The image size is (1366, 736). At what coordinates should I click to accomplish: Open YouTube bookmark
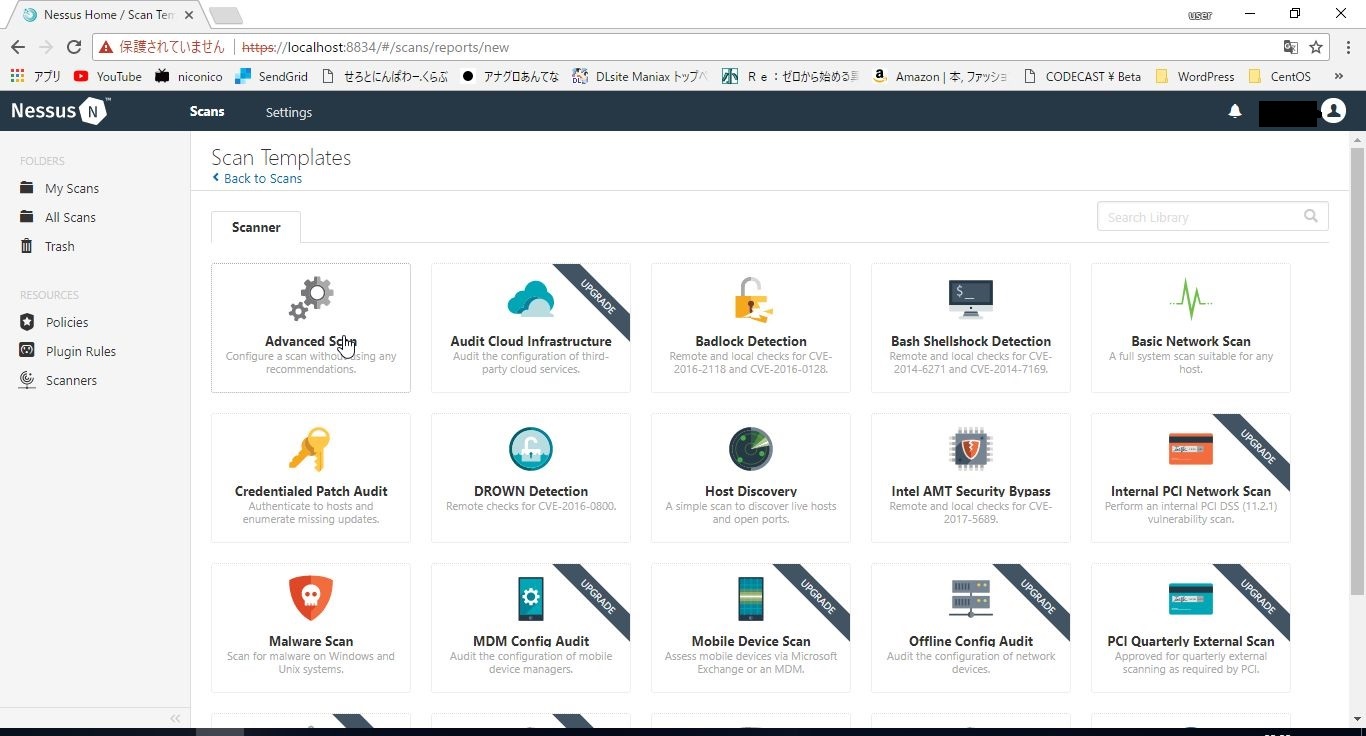(108, 76)
